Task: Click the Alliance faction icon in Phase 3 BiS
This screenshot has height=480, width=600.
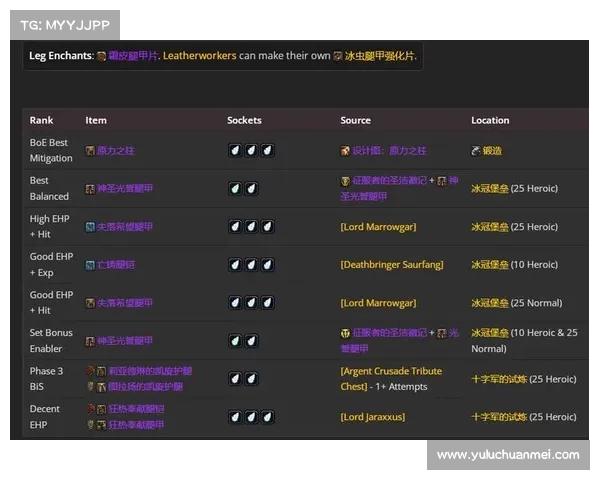Action: 90,387
